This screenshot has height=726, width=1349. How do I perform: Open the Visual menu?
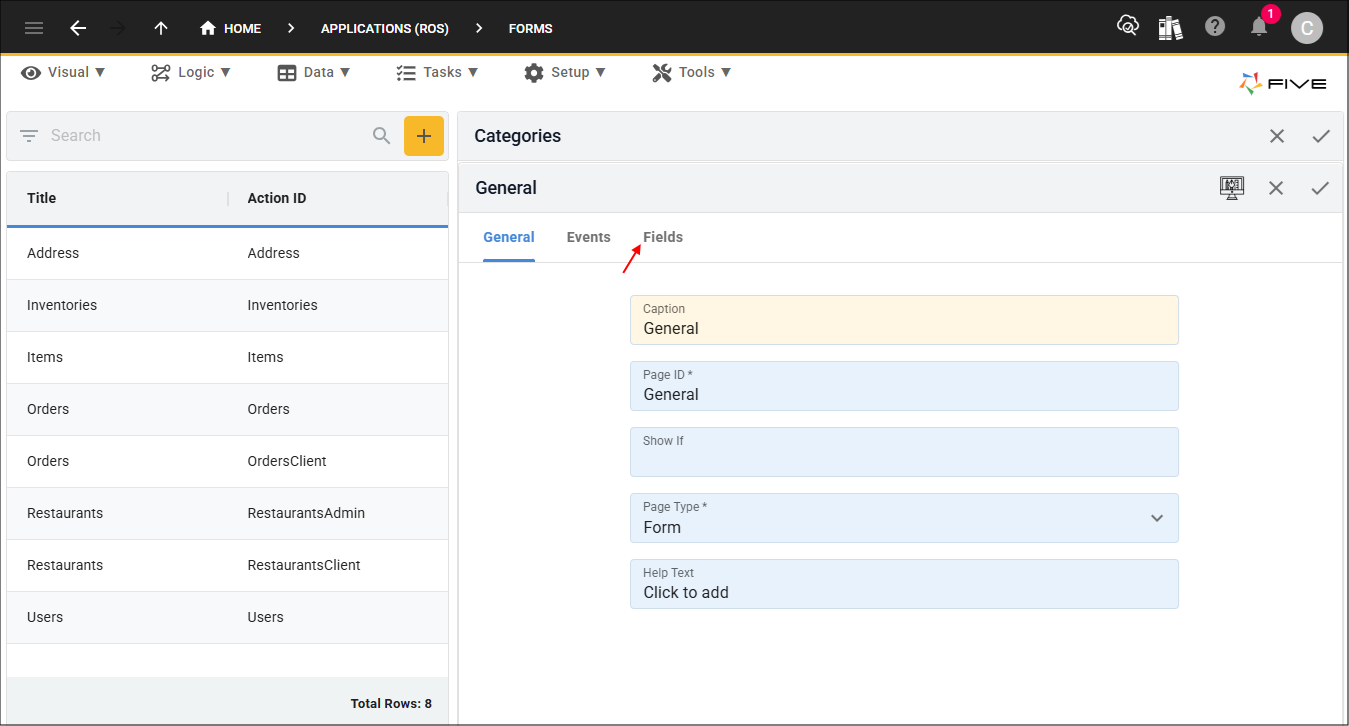tap(64, 72)
